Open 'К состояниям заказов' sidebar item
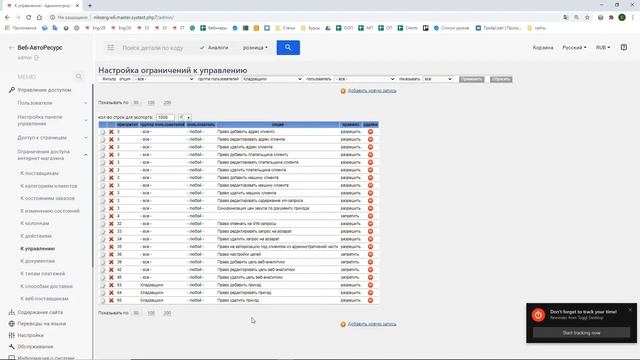 (x=47, y=198)
